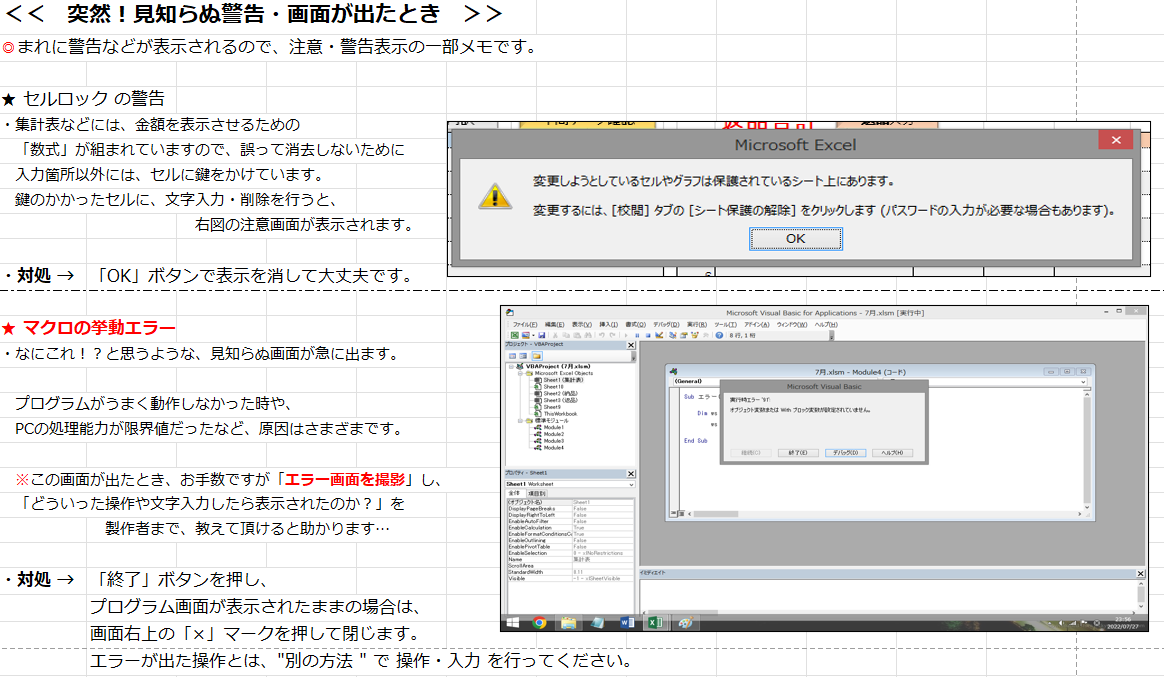Select Module4 in the project tree
This screenshot has height=677, width=1164.
(x=553, y=447)
